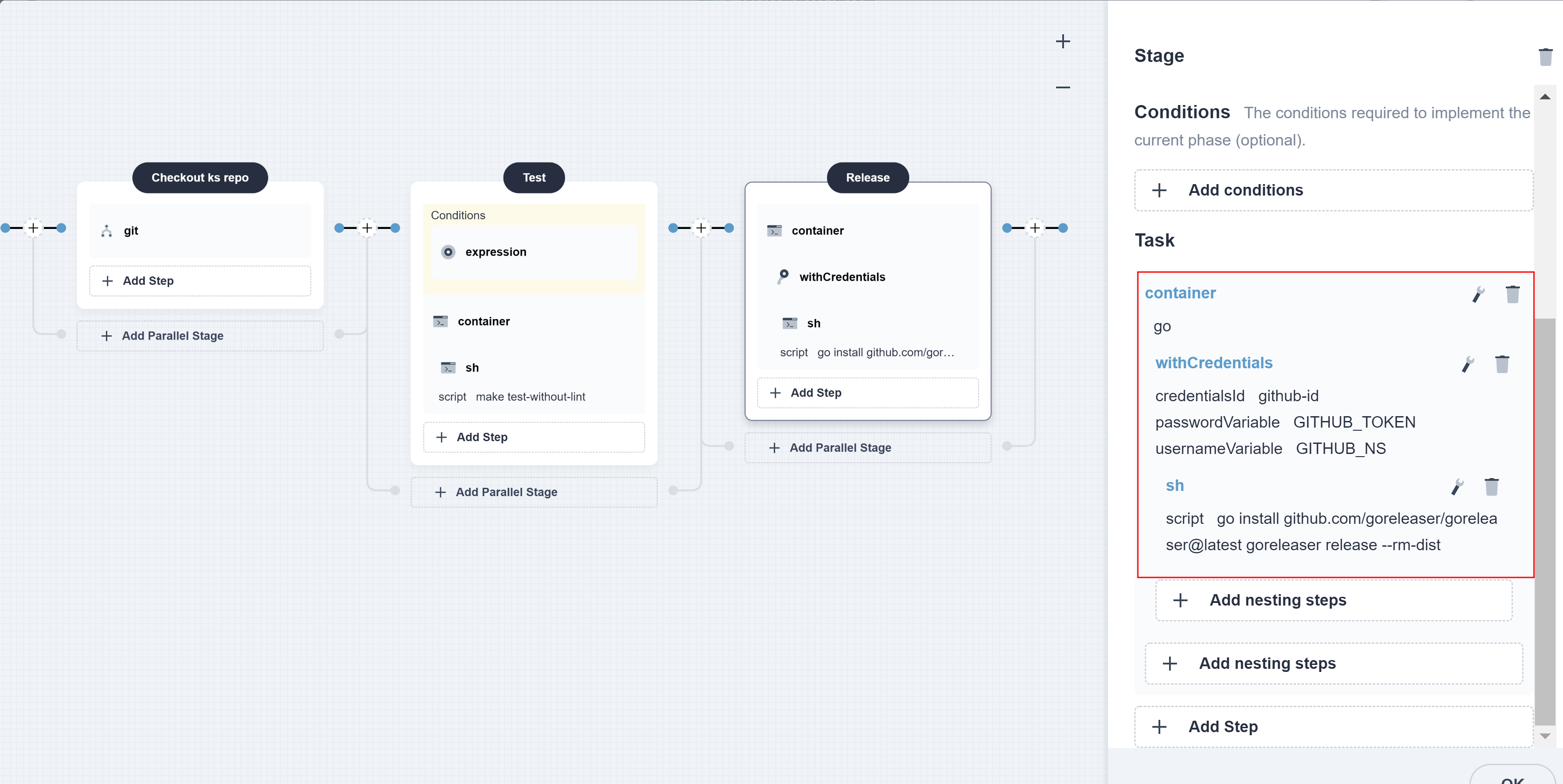Delete the container task

[1512, 294]
